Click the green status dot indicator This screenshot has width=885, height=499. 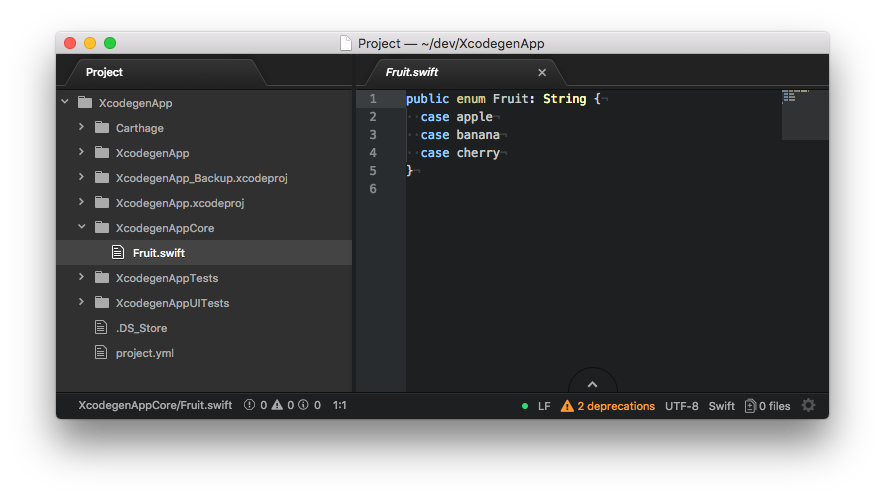[525, 406]
